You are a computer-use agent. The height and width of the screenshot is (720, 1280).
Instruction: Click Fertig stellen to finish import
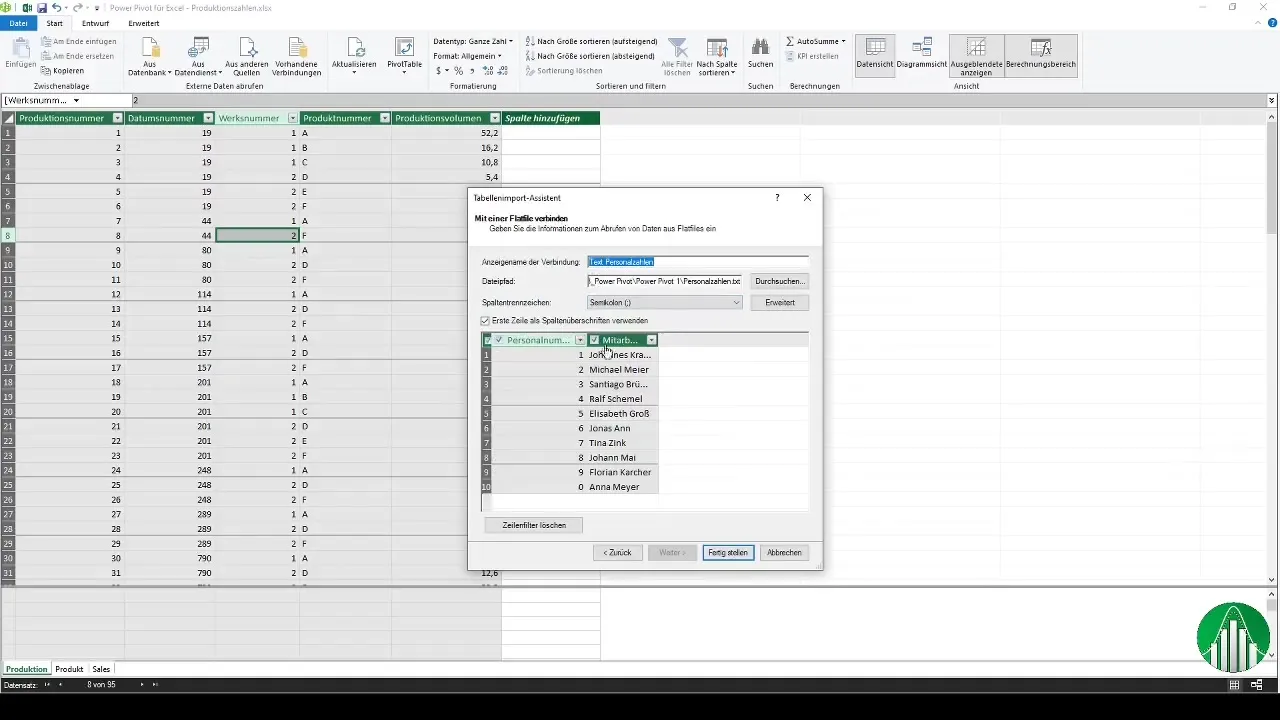tap(729, 552)
